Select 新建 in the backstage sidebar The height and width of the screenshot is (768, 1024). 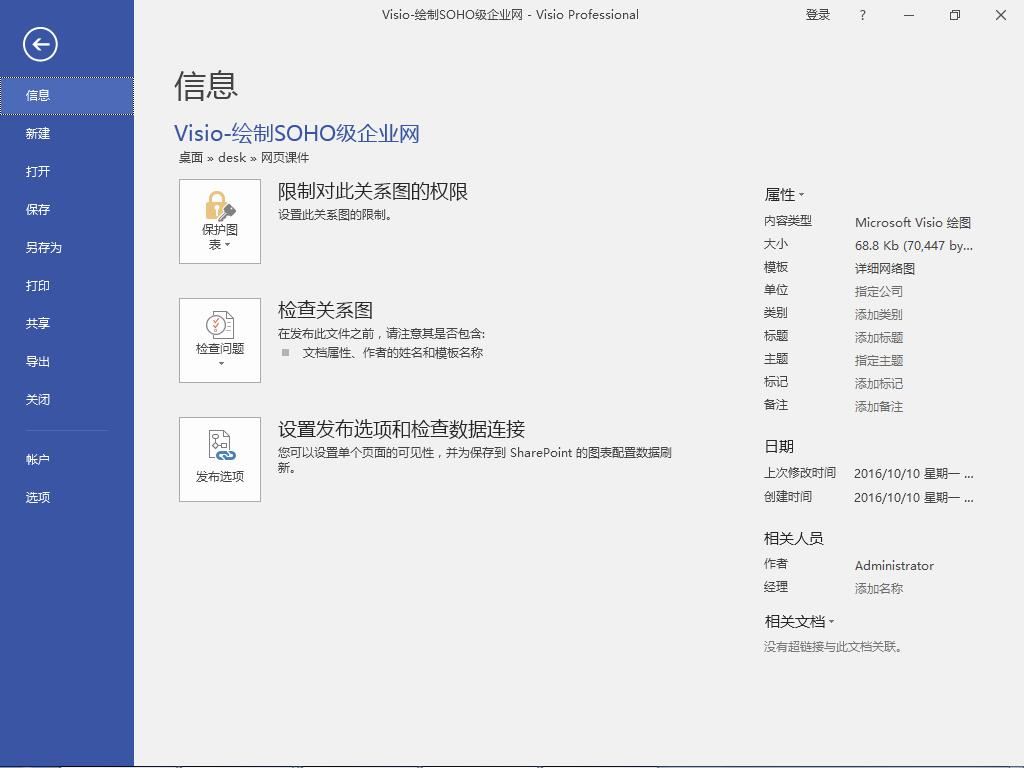[x=67, y=134]
